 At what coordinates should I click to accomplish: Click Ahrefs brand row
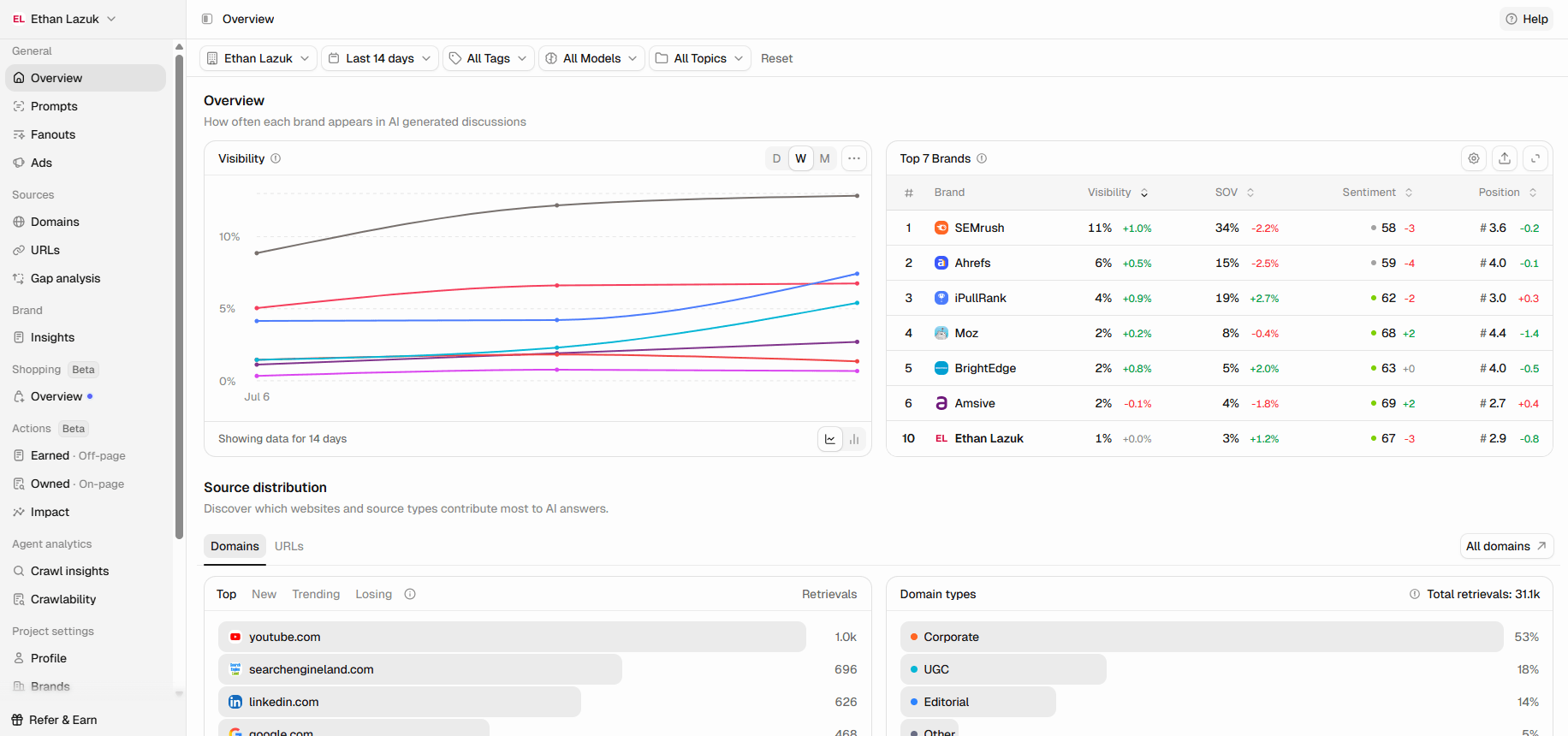1220,263
